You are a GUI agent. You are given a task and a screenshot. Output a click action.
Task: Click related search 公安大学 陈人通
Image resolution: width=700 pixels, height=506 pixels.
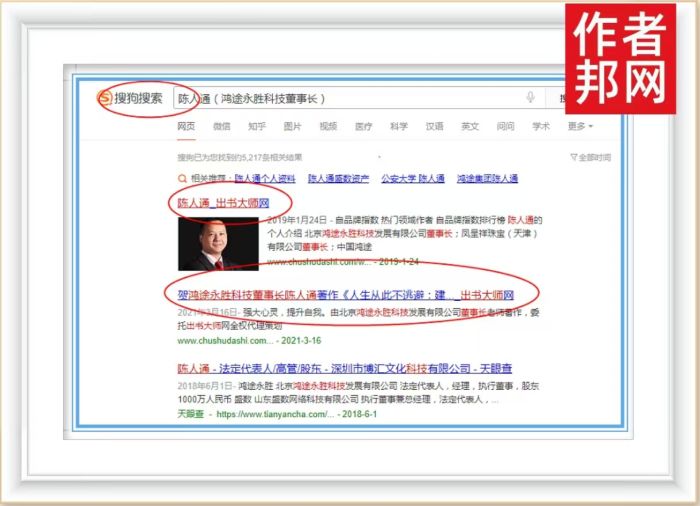coord(412,179)
